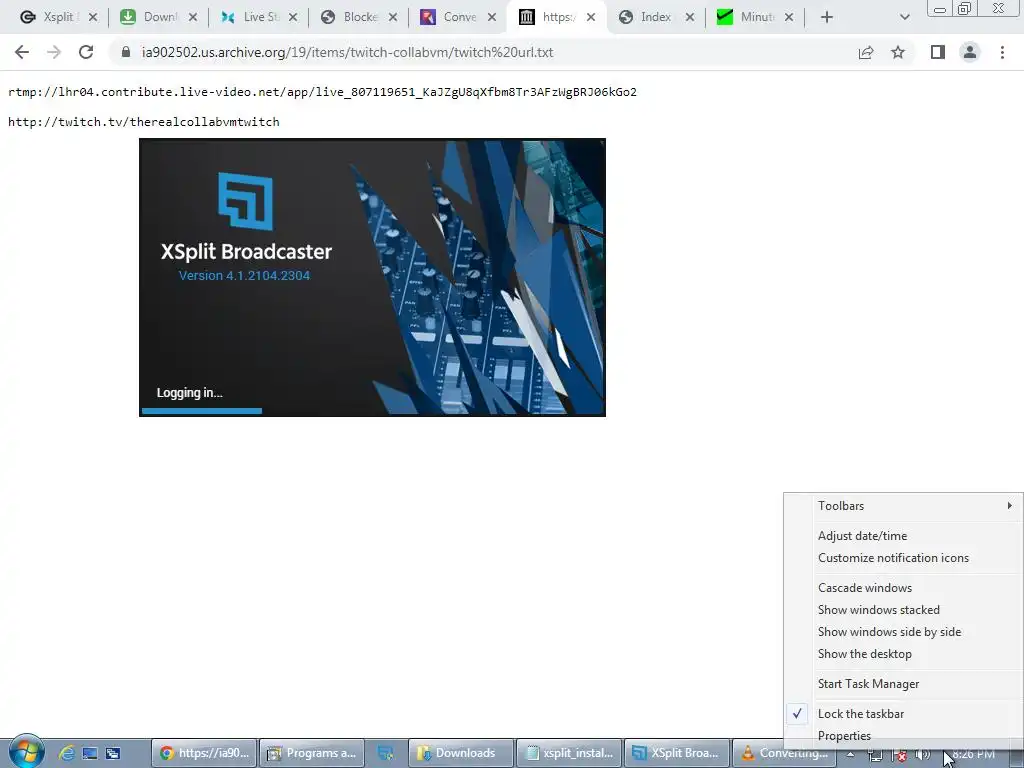View site security lock info

click(126, 52)
